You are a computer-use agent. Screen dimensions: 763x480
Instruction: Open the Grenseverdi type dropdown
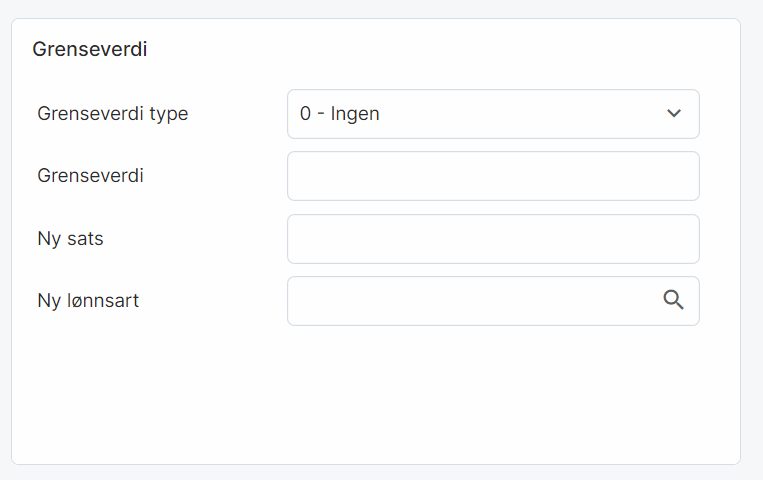(492, 114)
